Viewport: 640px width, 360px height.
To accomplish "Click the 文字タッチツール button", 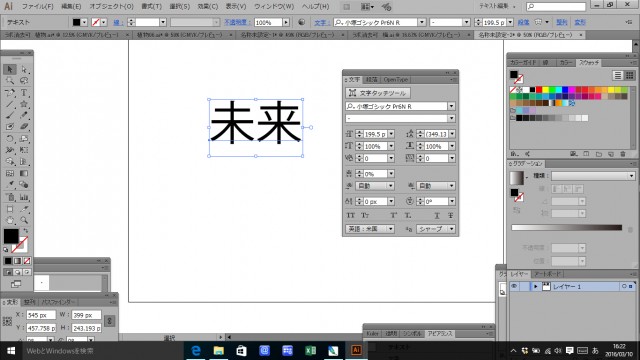I will point(378,93).
